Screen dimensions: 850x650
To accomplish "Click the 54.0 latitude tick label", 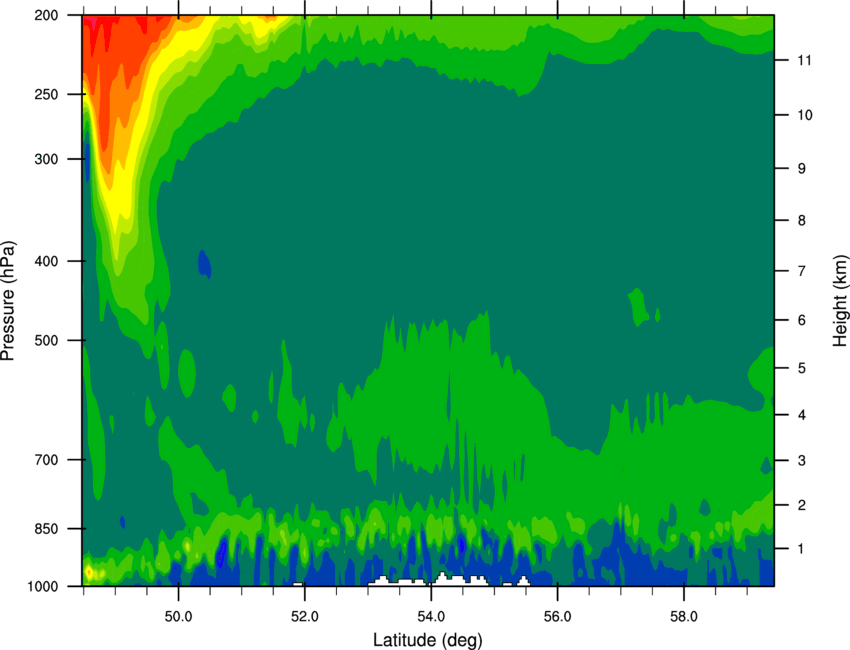I will click(x=431, y=617).
